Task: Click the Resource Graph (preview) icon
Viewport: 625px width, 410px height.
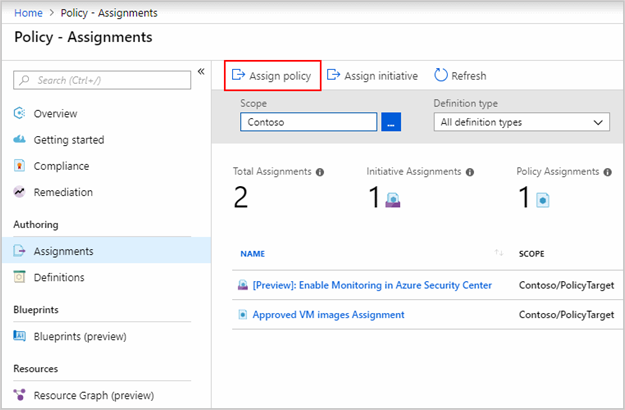Action: [20, 395]
